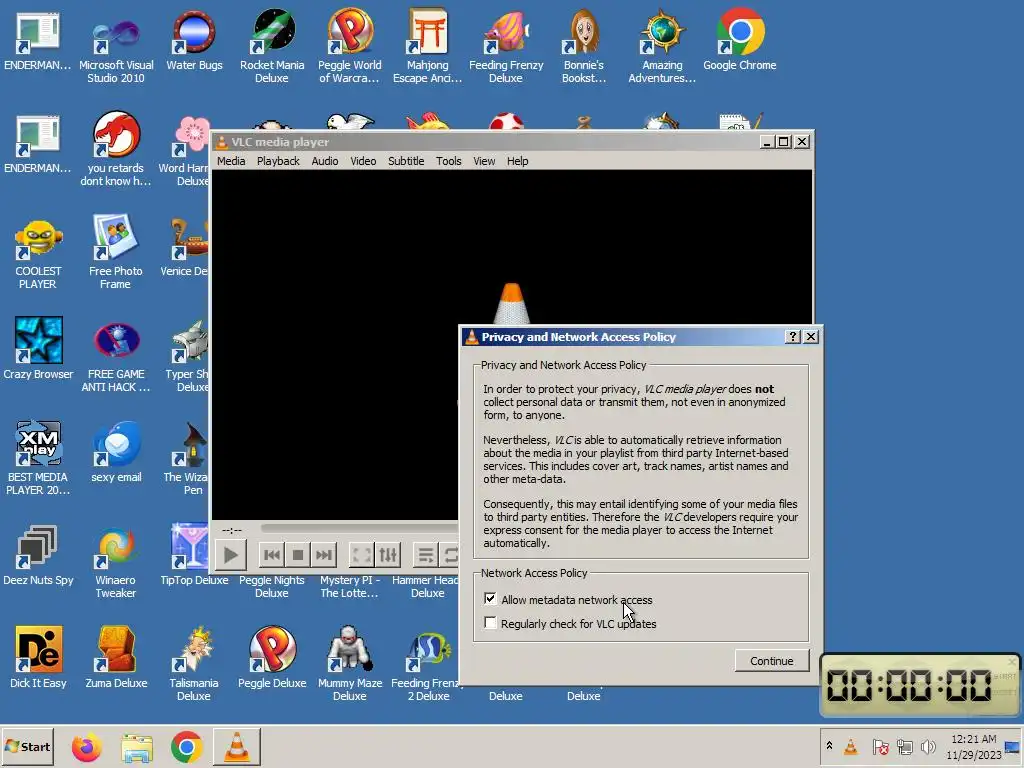The image size is (1024, 768).
Task: Close the Privacy and Network Access Policy dialog
Action: pos(810,336)
